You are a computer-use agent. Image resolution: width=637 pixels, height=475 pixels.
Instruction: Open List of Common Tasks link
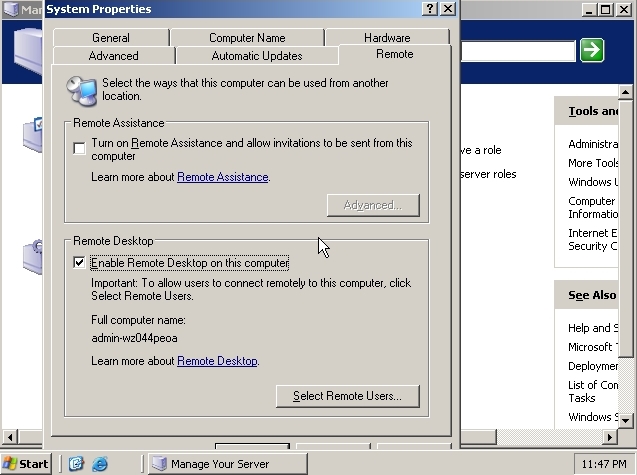pos(593,391)
